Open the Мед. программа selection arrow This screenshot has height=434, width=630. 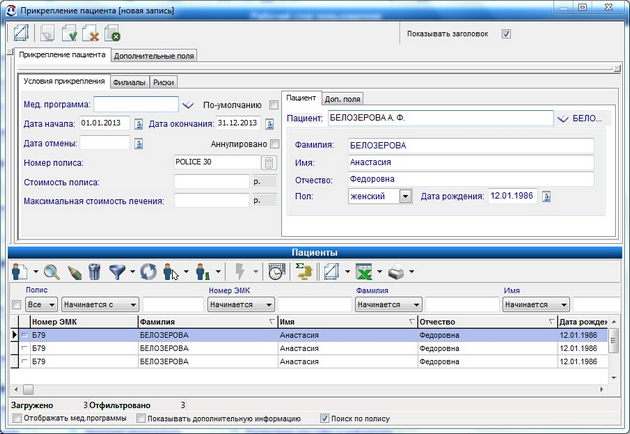coord(188,105)
